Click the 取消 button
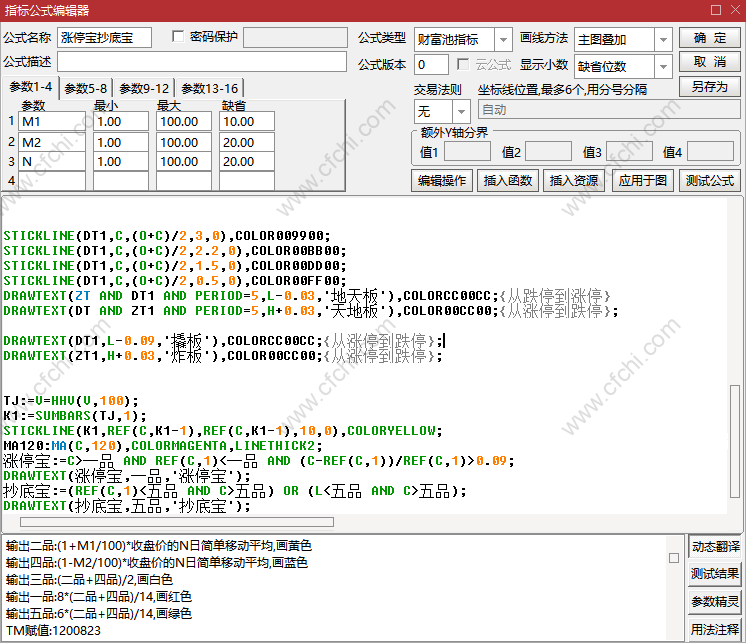746x643 pixels. [x=709, y=62]
